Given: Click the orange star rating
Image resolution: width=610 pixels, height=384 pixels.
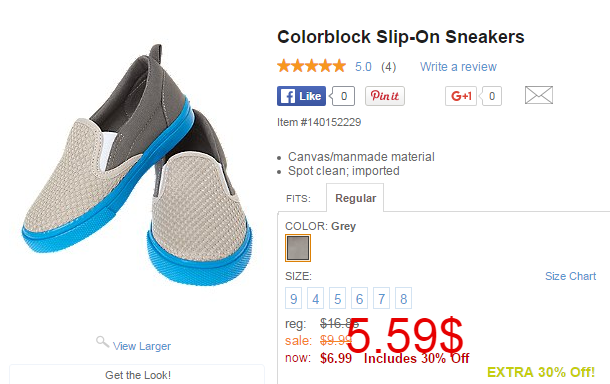Looking at the screenshot, I should tap(311, 66).
